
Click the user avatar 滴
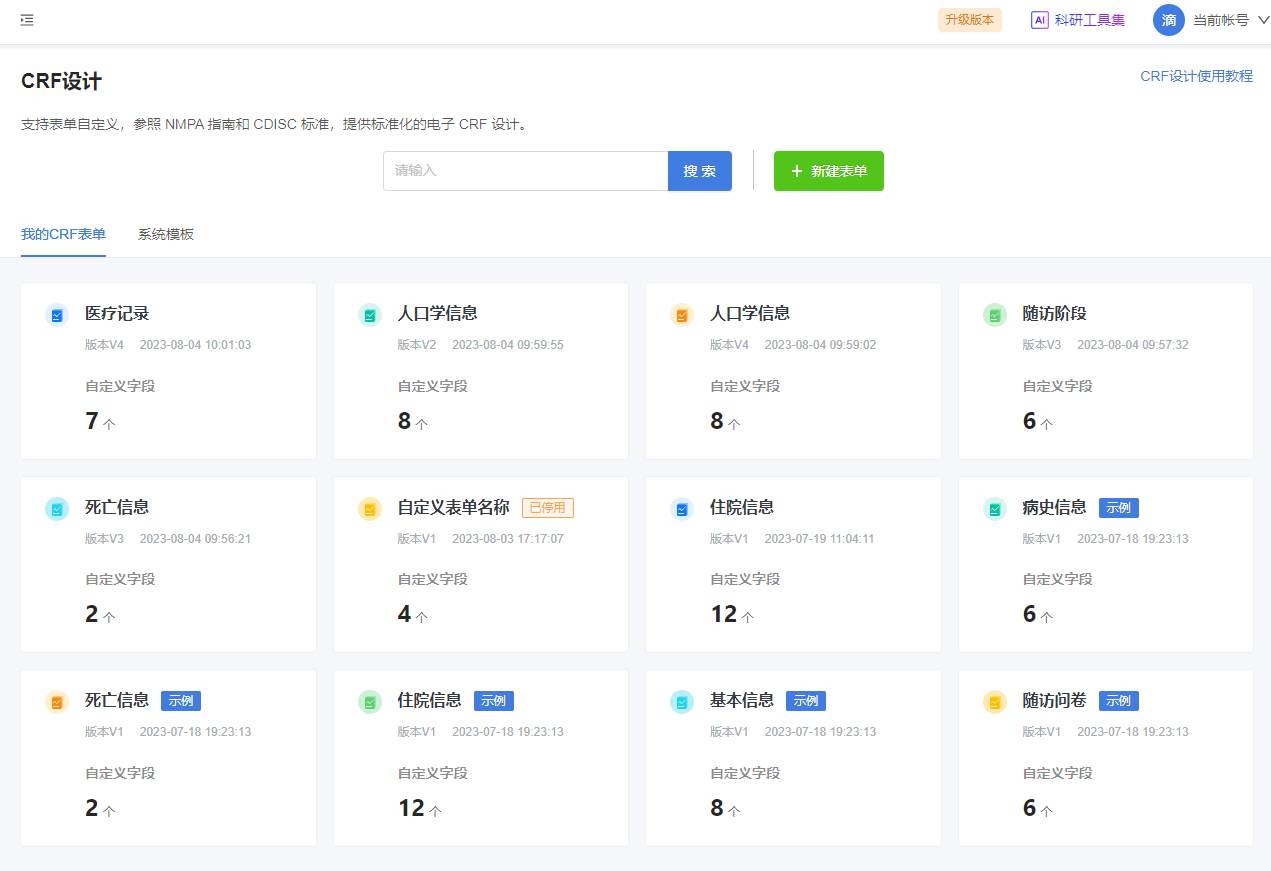pos(1168,20)
